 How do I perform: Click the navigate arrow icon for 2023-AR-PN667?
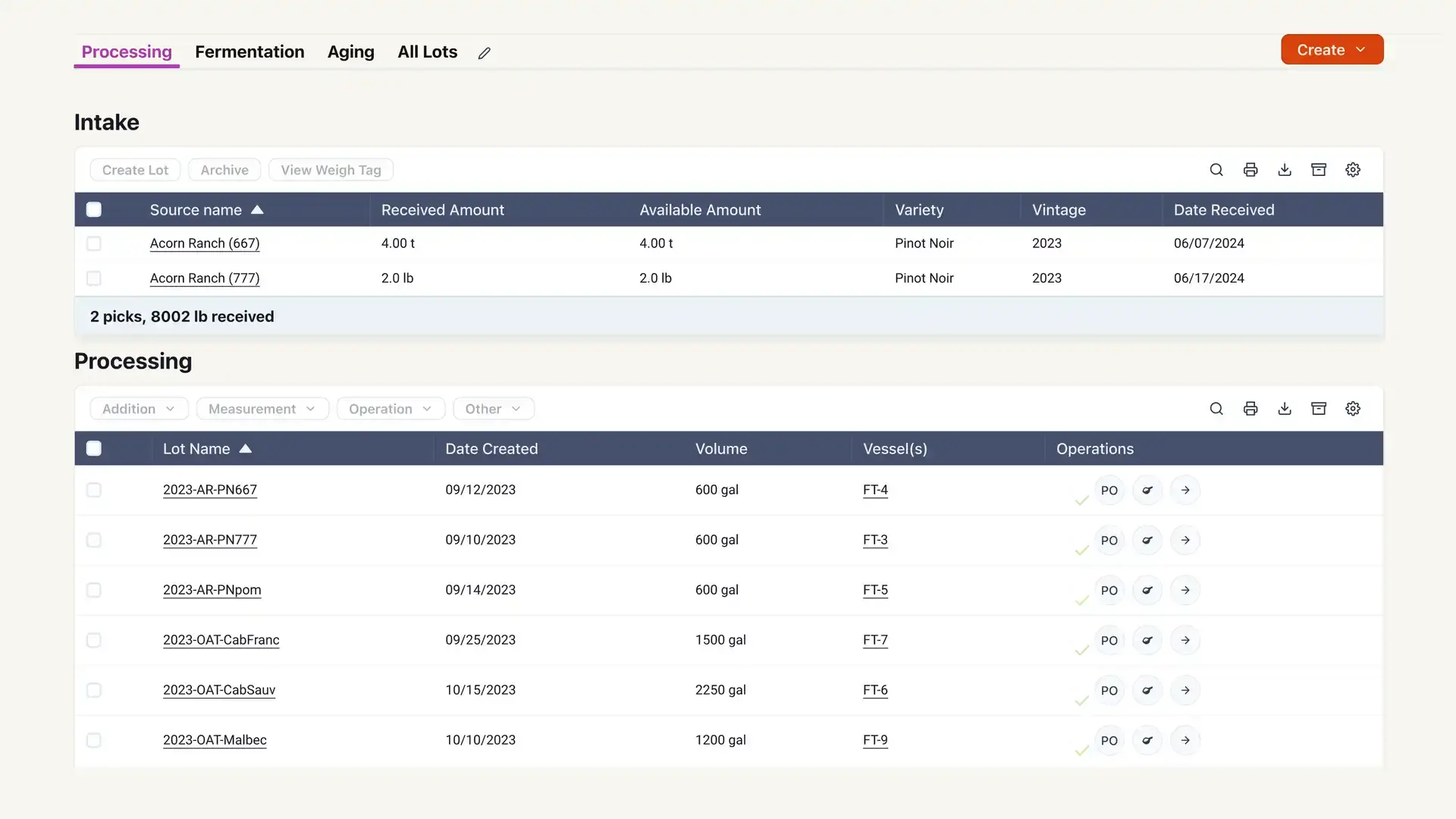coord(1185,490)
